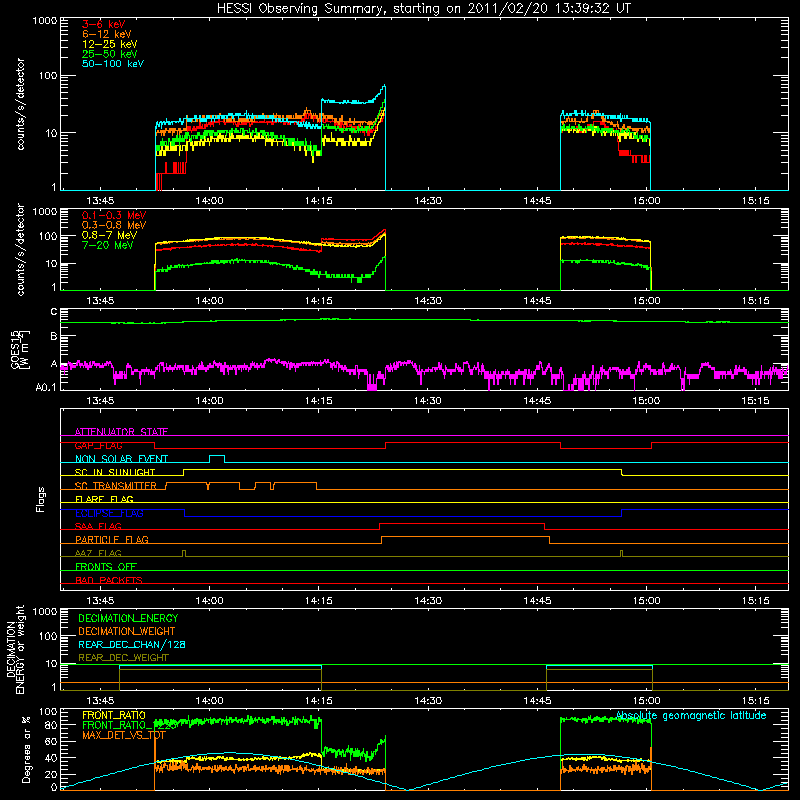
Task: Click the 'Flags' vertical axis title
Action: click(41, 499)
